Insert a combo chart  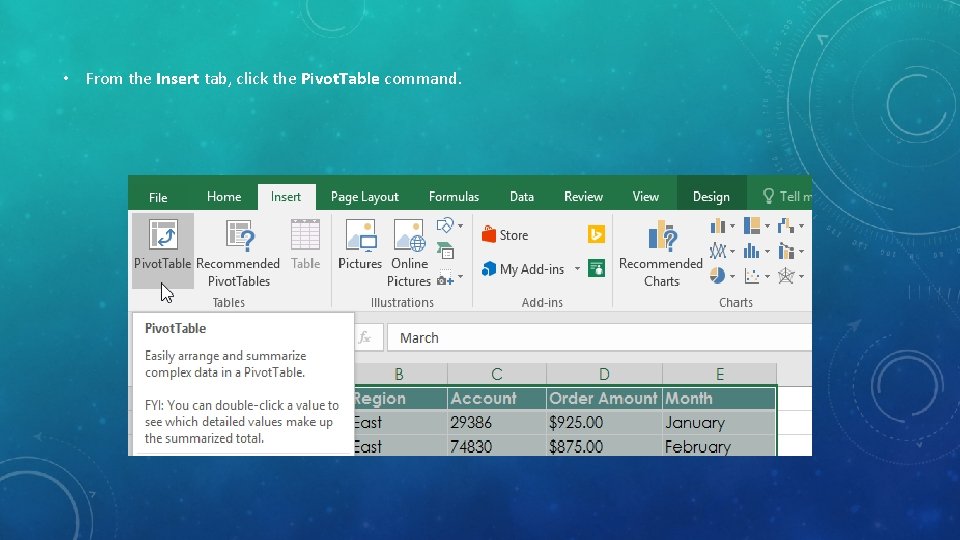(786, 251)
